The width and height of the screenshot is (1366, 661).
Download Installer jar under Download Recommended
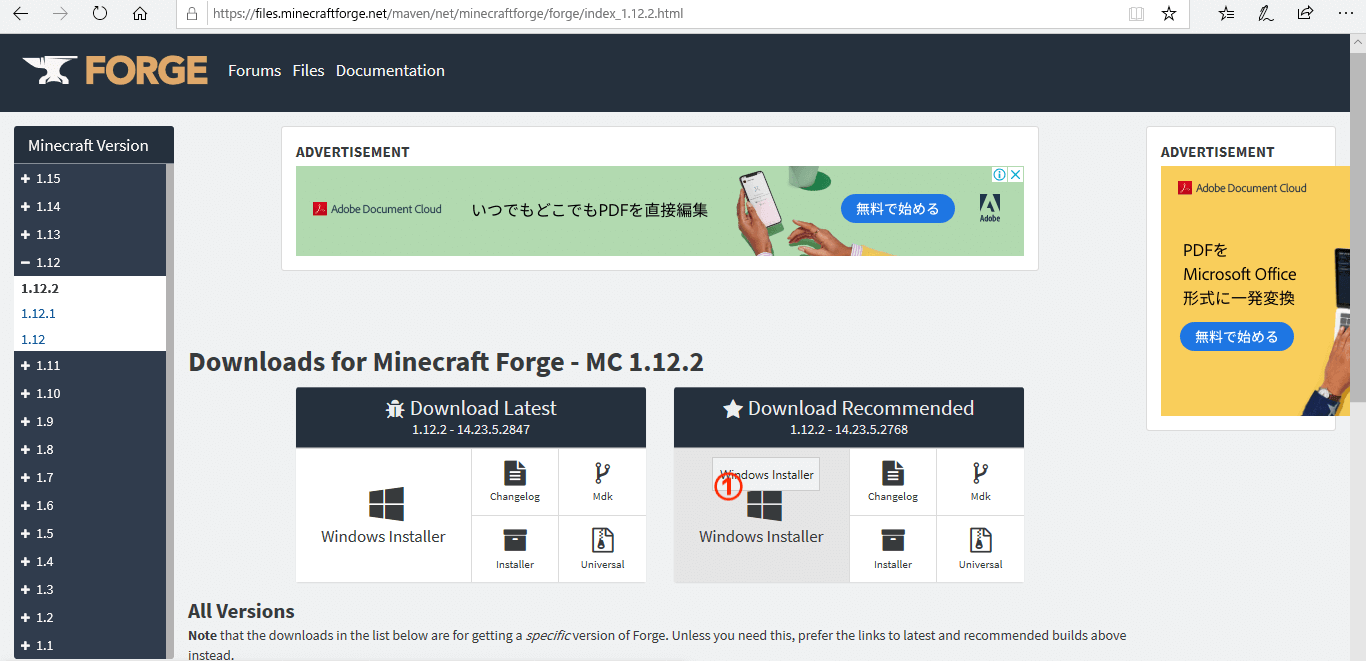(x=893, y=549)
